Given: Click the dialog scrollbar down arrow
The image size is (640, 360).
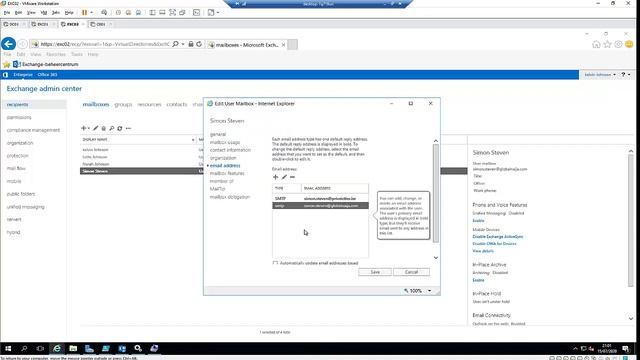Looking at the screenshot, I should coord(436,258).
